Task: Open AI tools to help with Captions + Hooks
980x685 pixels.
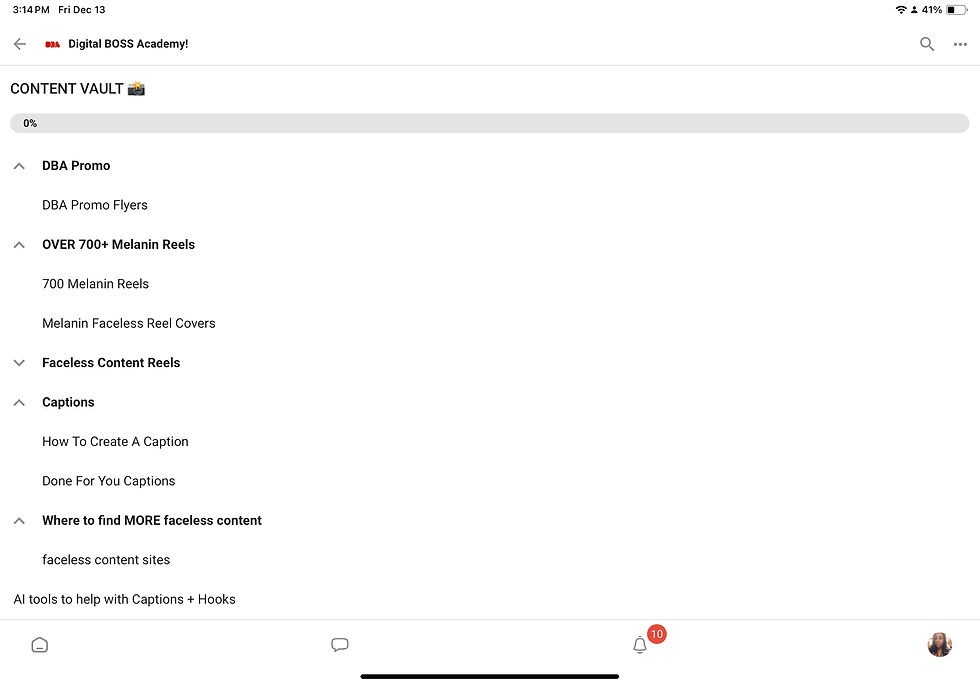Action: pyautogui.click(x=124, y=599)
